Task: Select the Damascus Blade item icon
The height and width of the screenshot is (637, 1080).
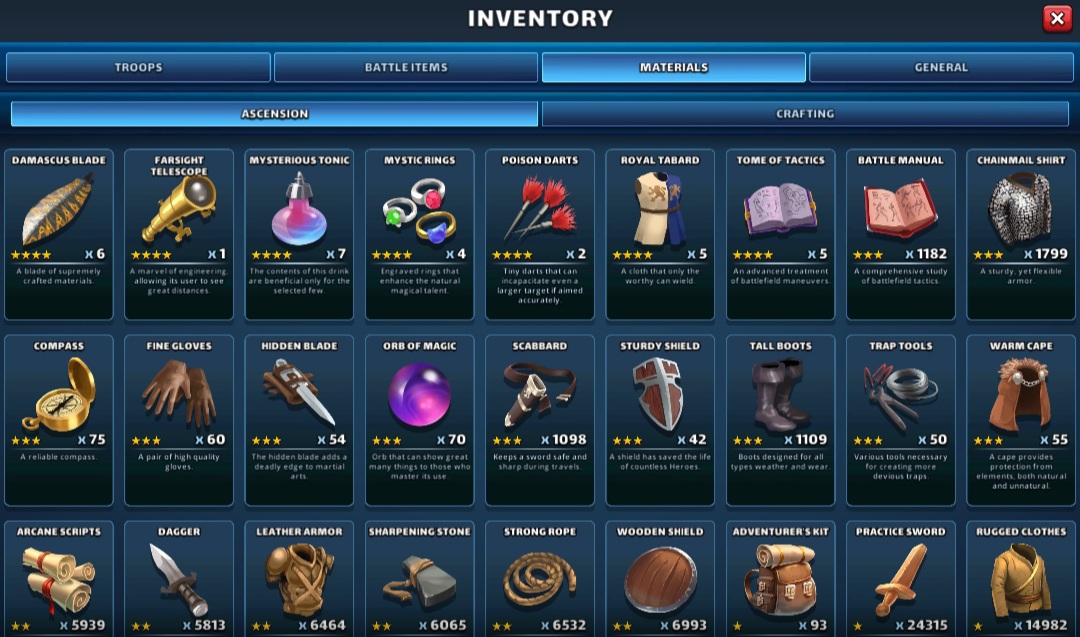Action: [58, 209]
